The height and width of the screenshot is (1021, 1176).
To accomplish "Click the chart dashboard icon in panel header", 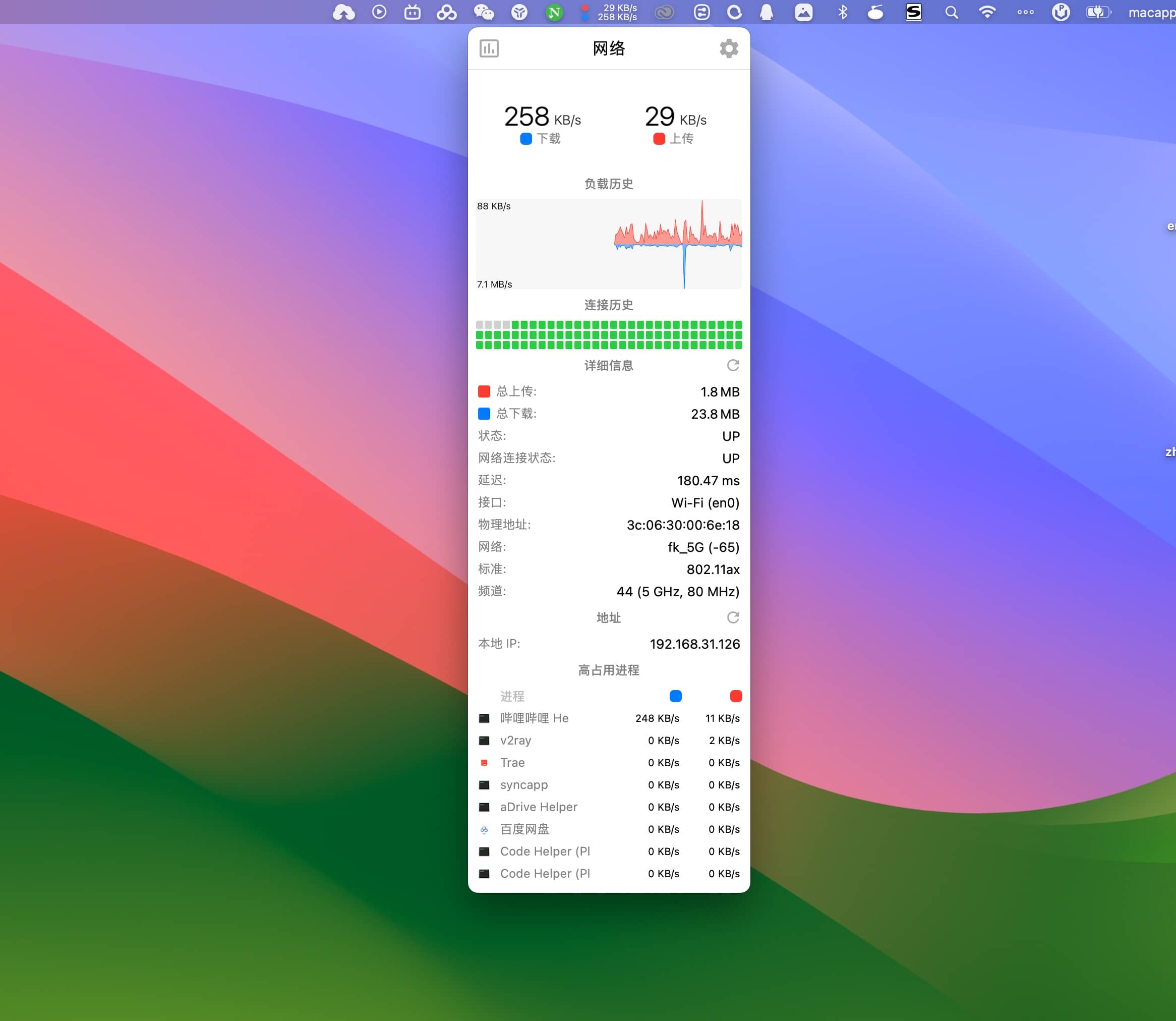I will coord(489,48).
